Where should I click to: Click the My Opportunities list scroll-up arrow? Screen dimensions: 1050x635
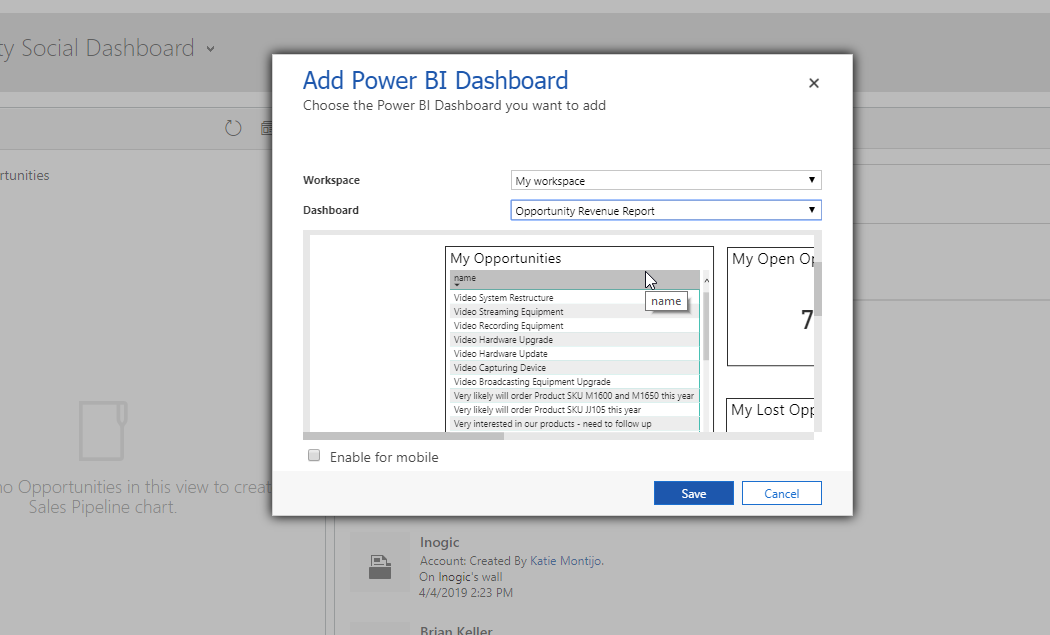click(706, 281)
